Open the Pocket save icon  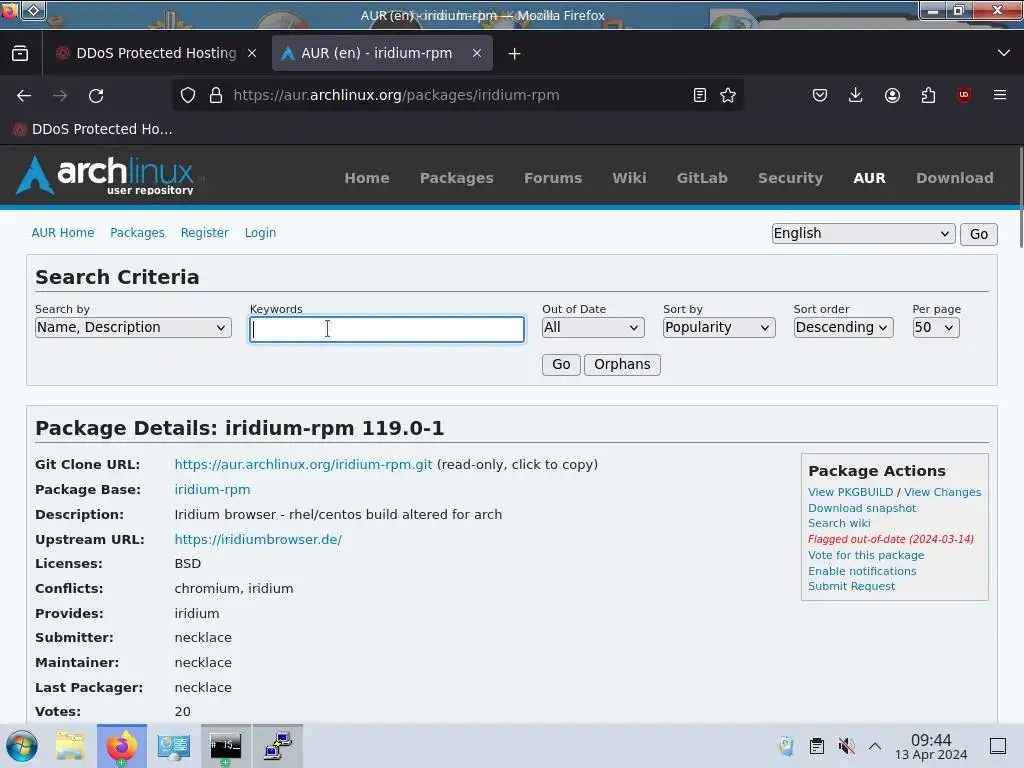[820, 95]
